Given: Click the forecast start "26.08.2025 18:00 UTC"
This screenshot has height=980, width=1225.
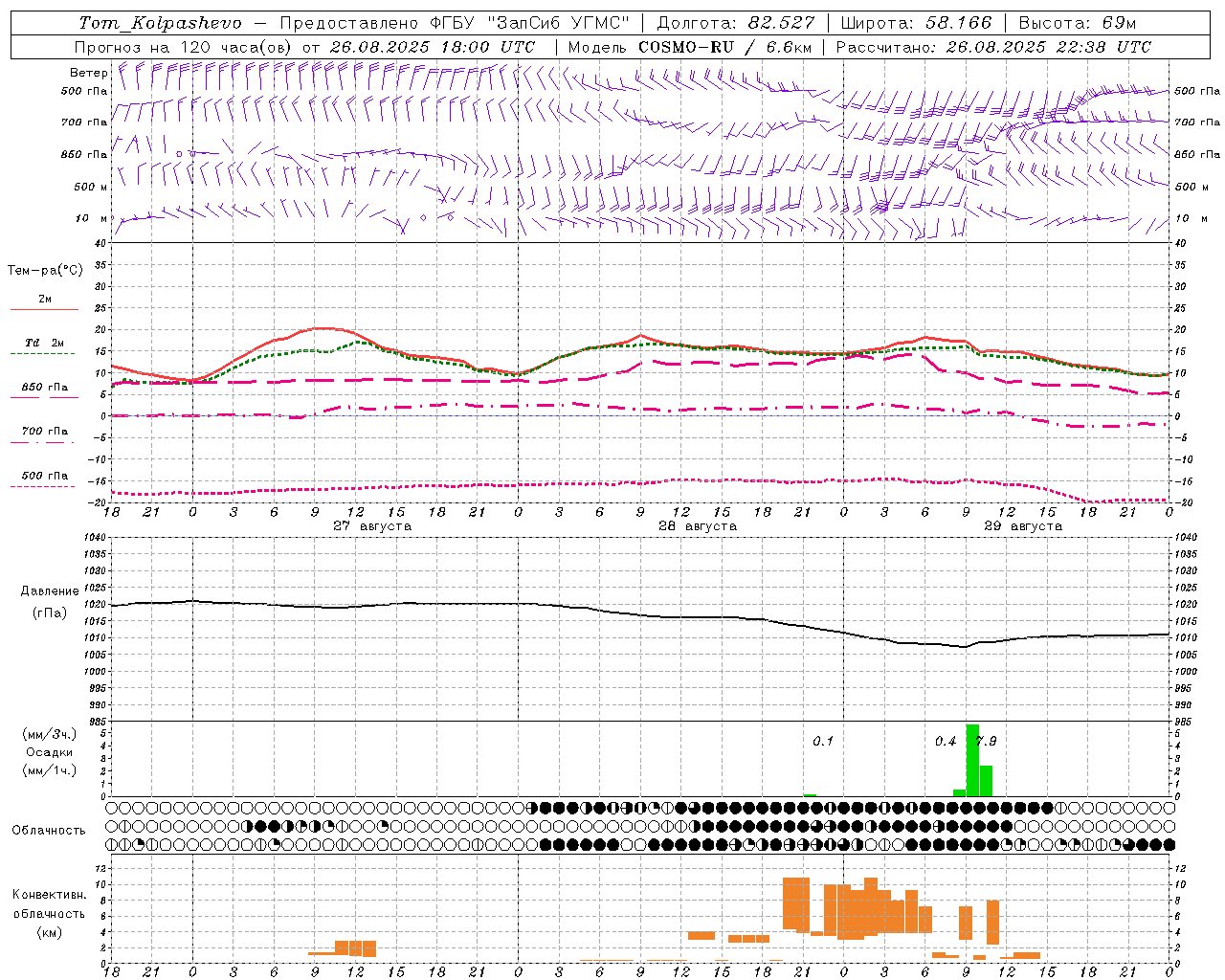Looking at the screenshot, I should pyautogui.click(x=432, y=47).
